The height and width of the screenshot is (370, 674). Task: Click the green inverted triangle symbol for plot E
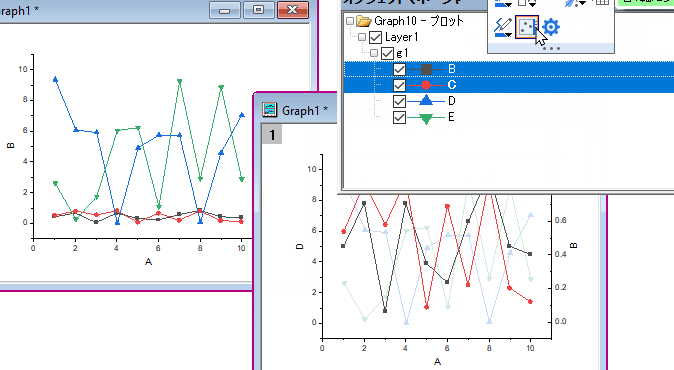point(426,118)
